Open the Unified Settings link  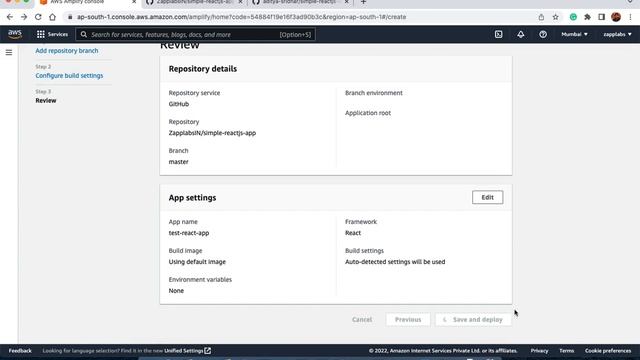(x=187, y=351)
